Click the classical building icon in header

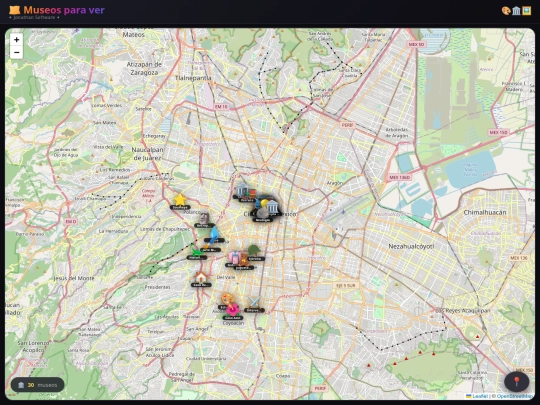pyautogui.click(x=516, y=11)
